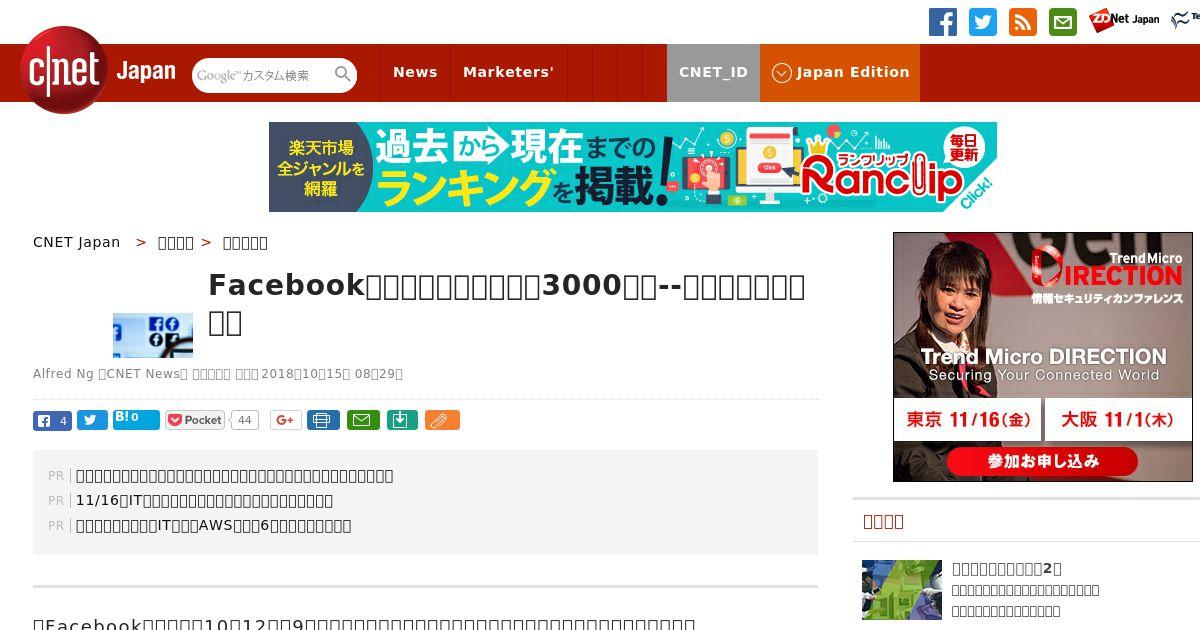Click the Rakuten Ranclip banner ad
Screen dimensions: 1200x630
[x=633, y=167]
